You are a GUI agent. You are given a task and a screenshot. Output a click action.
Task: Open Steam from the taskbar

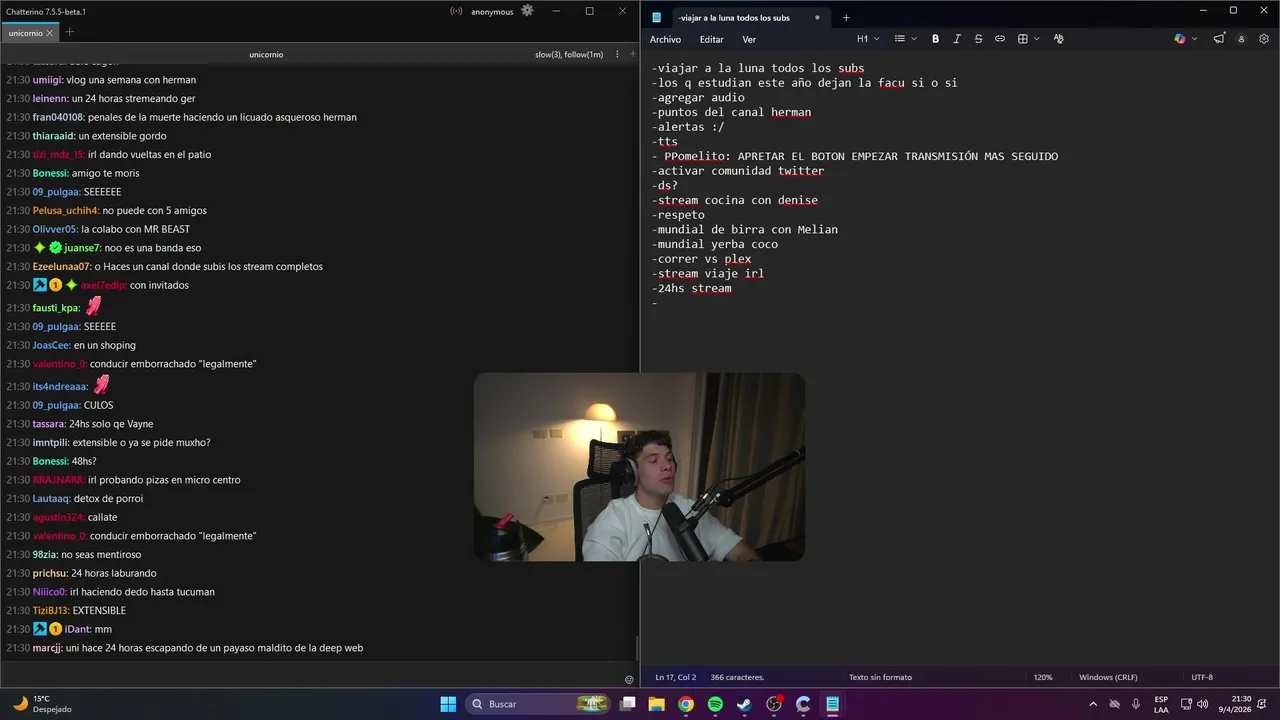(x=744, y=704)
